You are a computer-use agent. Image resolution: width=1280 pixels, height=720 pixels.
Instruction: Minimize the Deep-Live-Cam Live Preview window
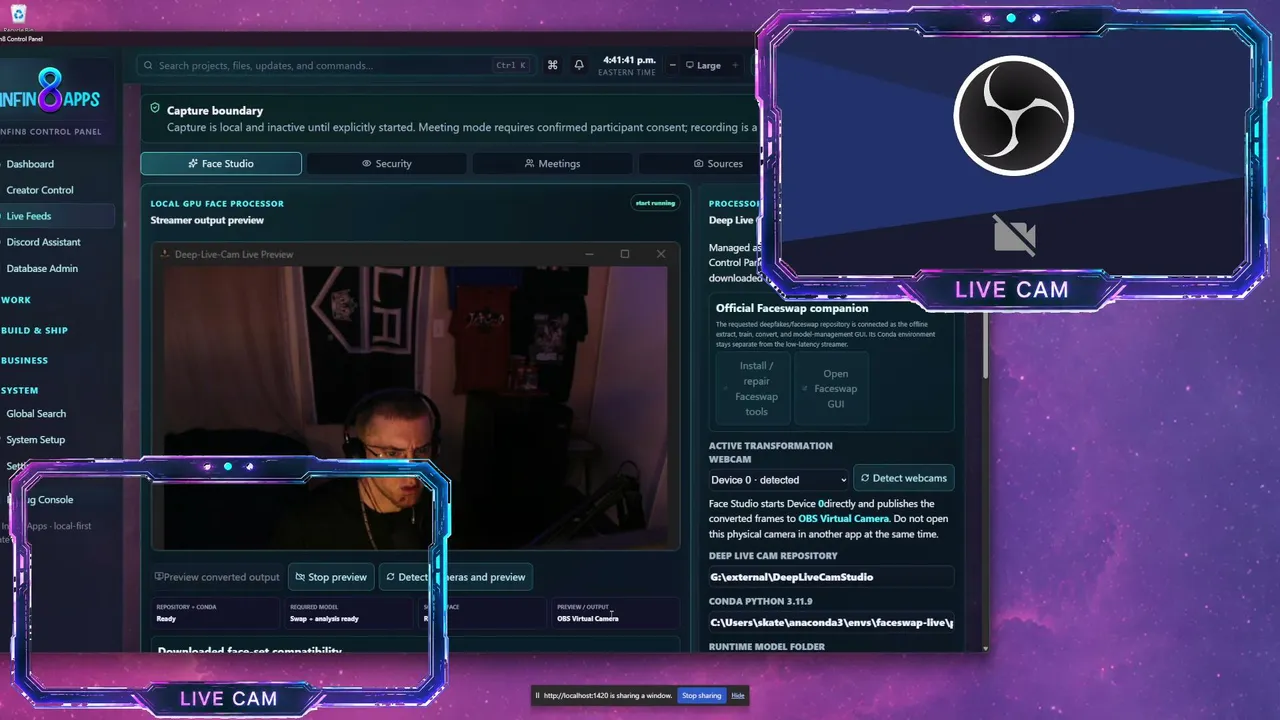pyautogui.click(x=588, y=254)
